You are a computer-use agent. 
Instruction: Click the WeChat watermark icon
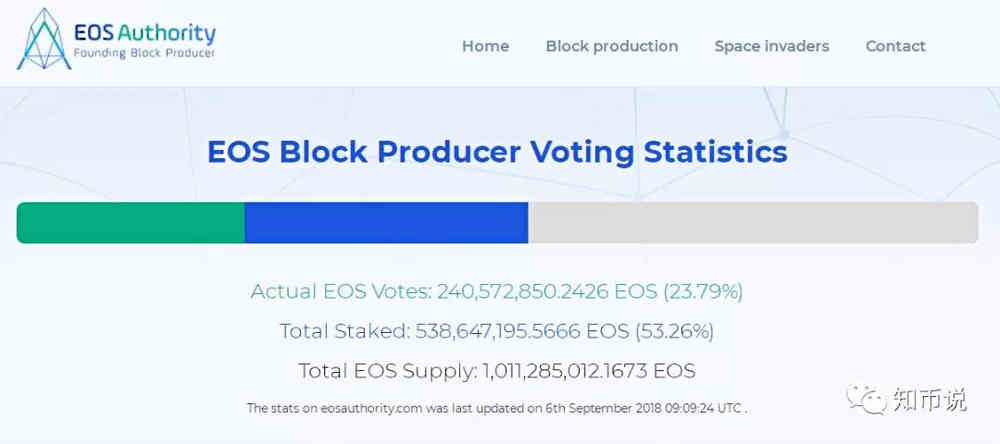click(x=867, y=399)
